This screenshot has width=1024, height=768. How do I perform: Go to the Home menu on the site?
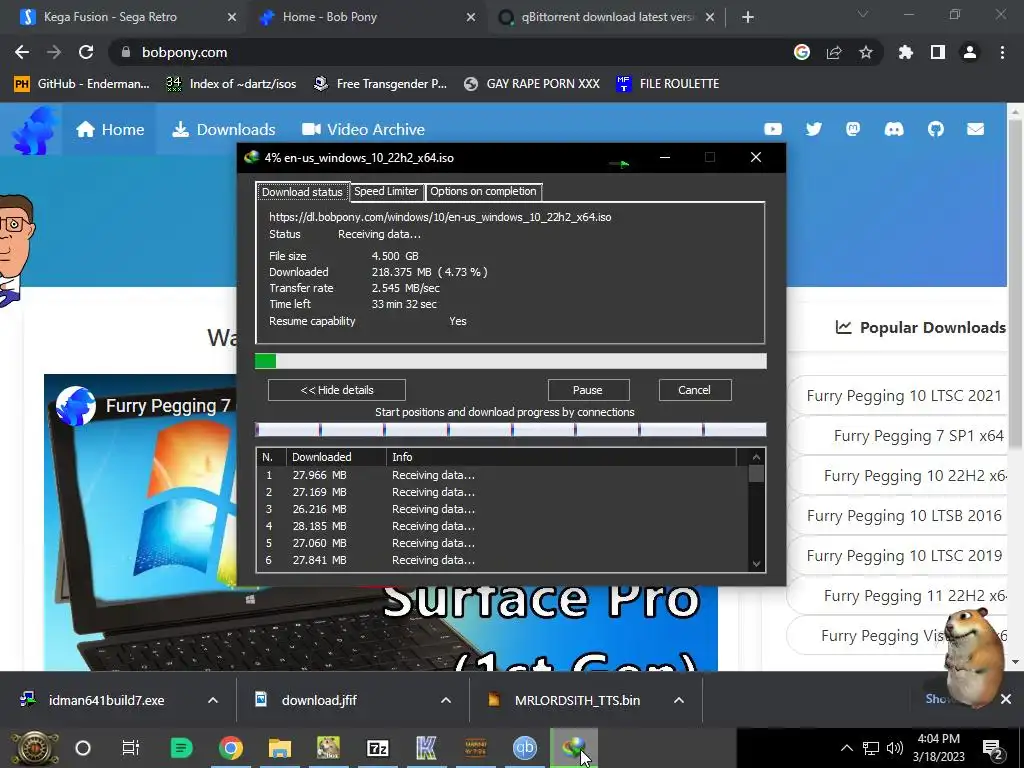point(110,129)
